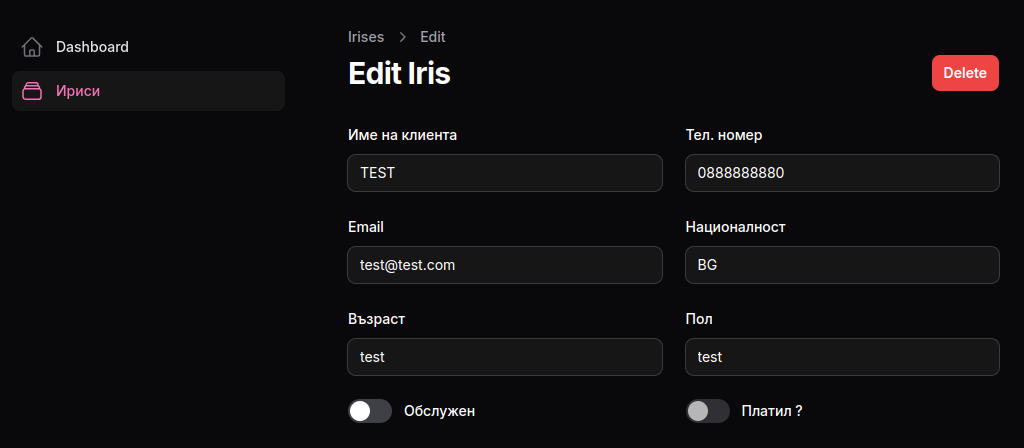Focus the Националност field showing BG
1024x448 pixels.
tap(842, 265)
